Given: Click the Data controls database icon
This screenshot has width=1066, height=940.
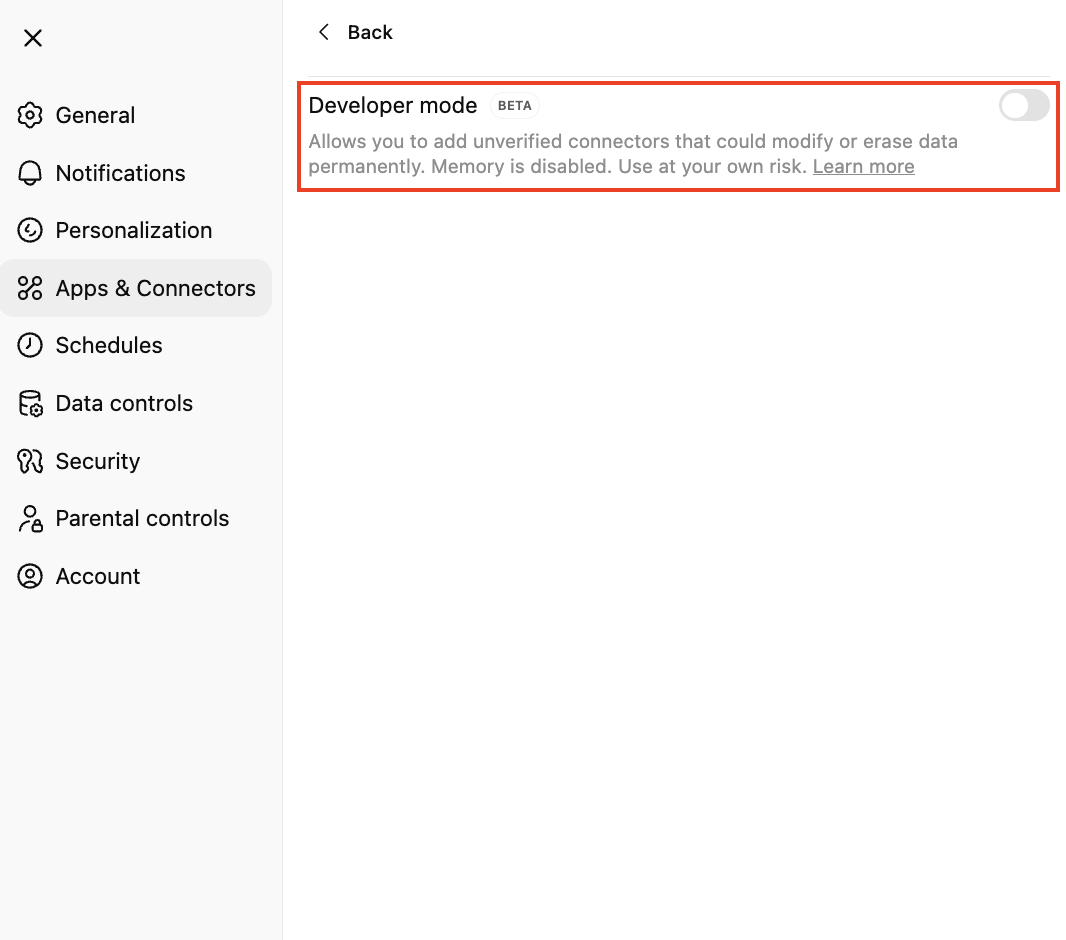Looking at the screenshot, I should (30, 403).
